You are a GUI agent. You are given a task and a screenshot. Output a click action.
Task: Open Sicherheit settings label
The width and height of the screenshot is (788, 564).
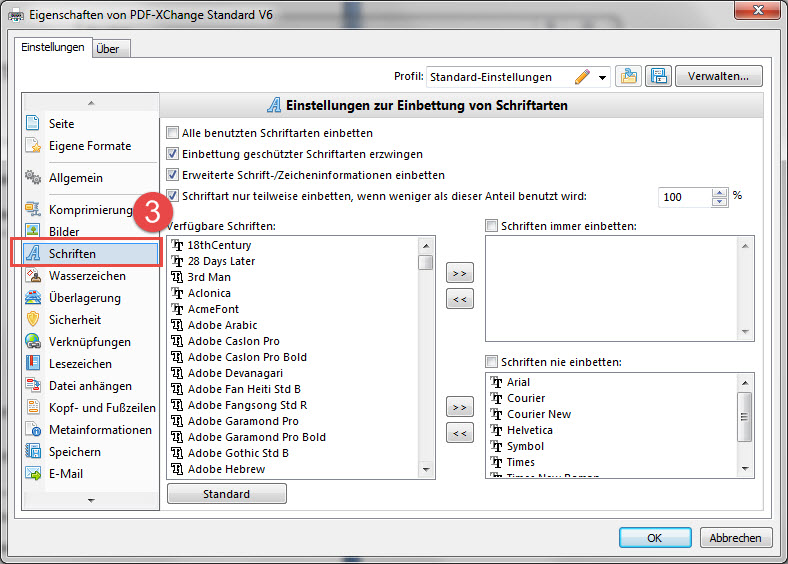(75, 320)
